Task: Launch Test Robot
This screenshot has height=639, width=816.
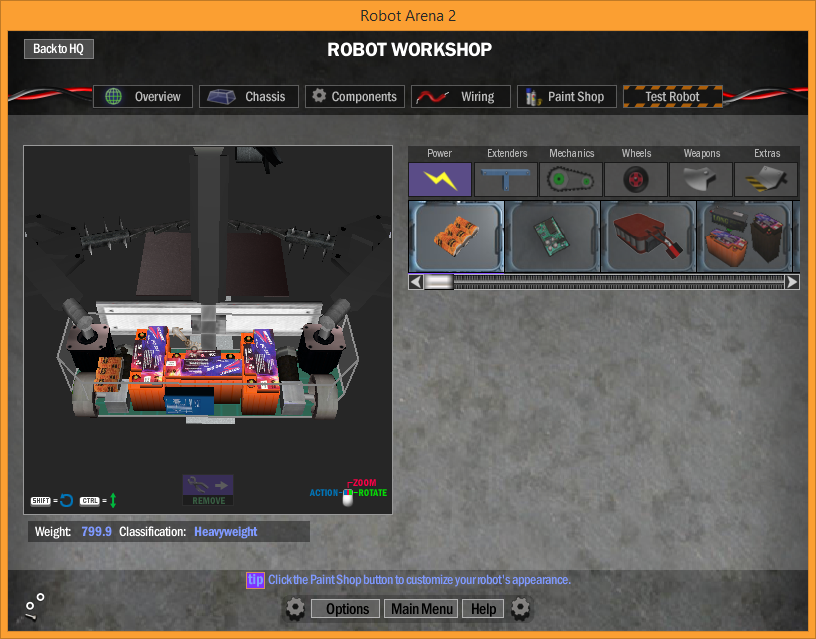Action: coord(673,97)
